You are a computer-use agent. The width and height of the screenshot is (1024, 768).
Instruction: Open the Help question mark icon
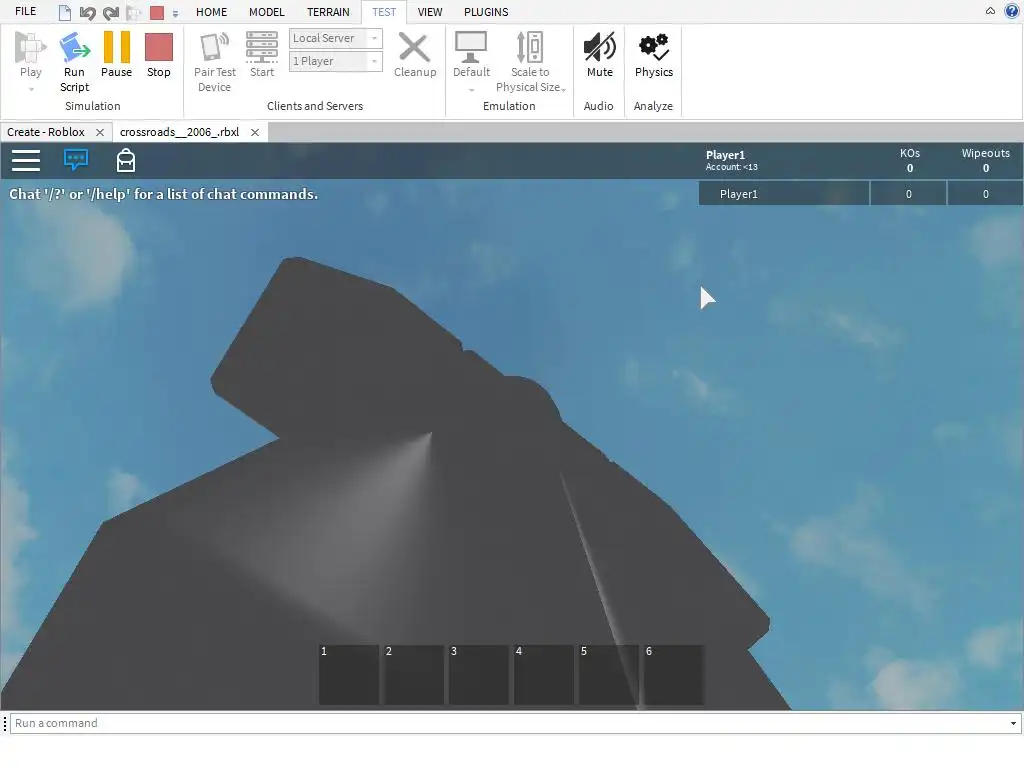point(1011,11)
